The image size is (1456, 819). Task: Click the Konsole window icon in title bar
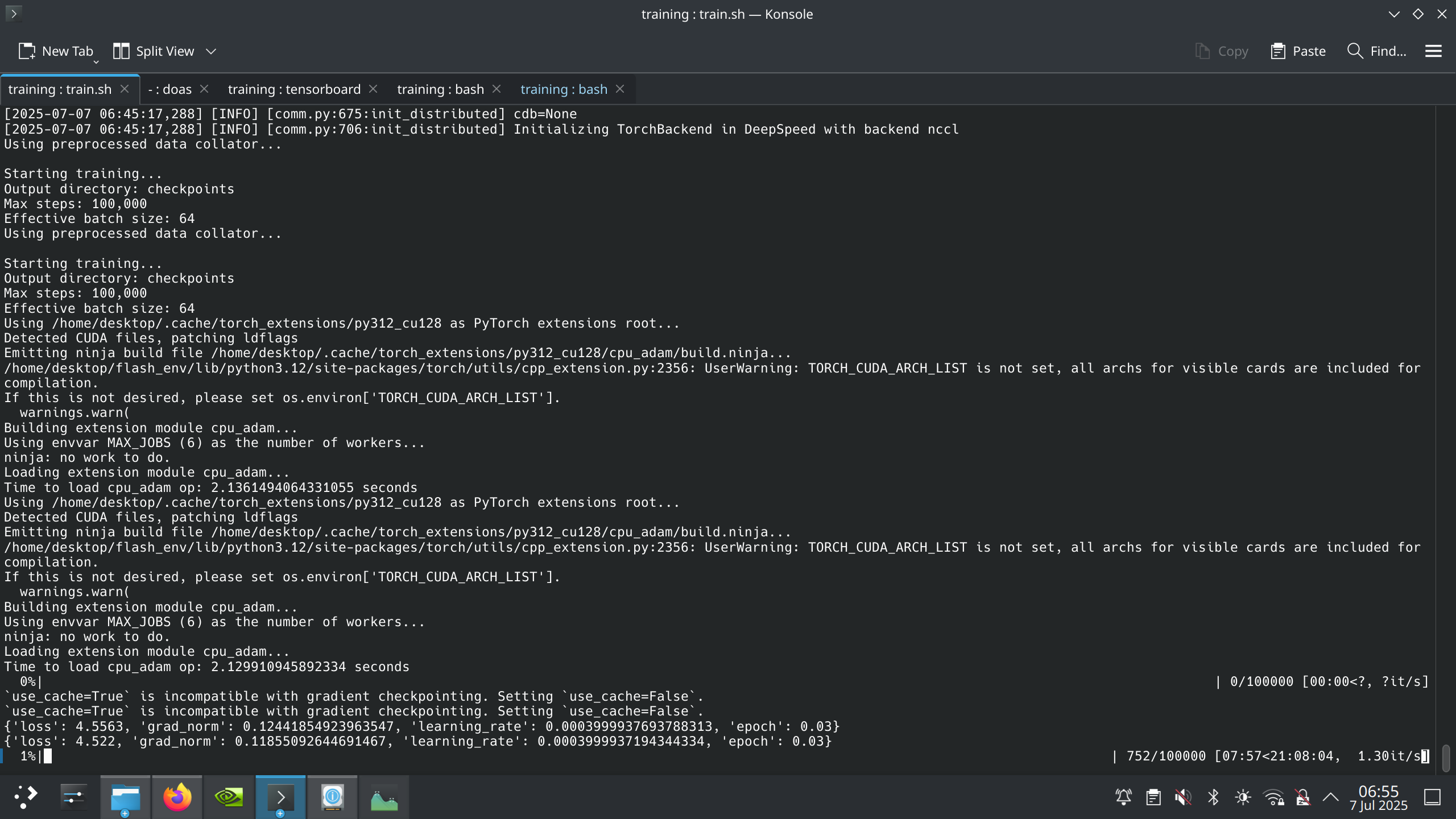(x=14, y=13)
